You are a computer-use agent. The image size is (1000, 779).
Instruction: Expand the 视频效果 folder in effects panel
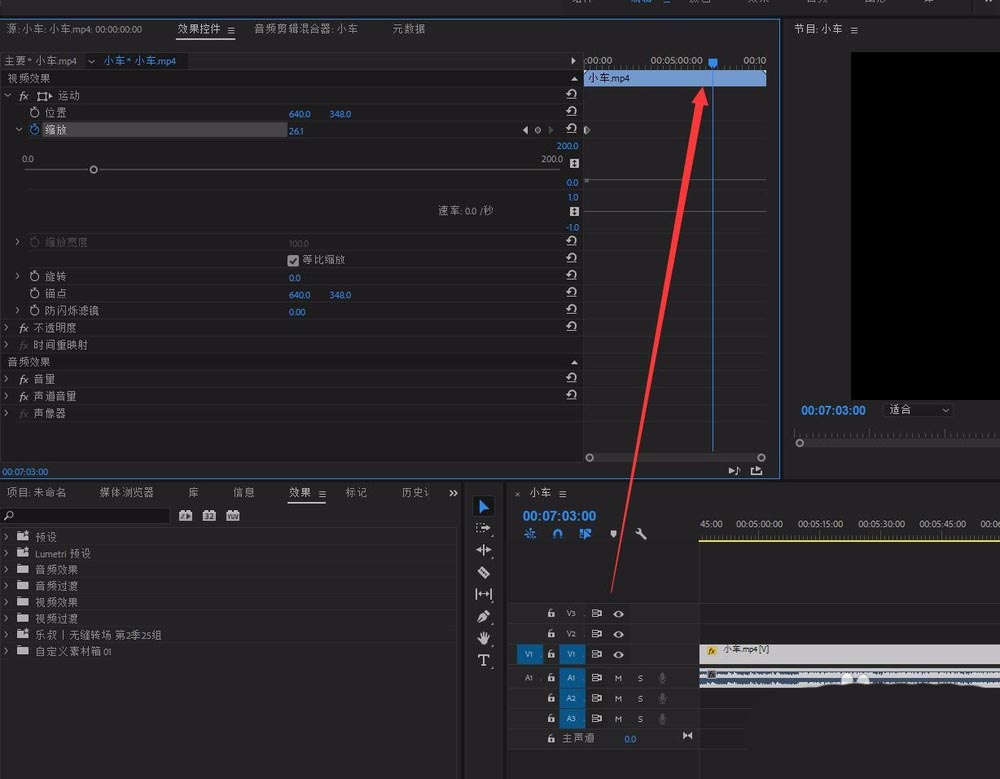tap(6, 602)
